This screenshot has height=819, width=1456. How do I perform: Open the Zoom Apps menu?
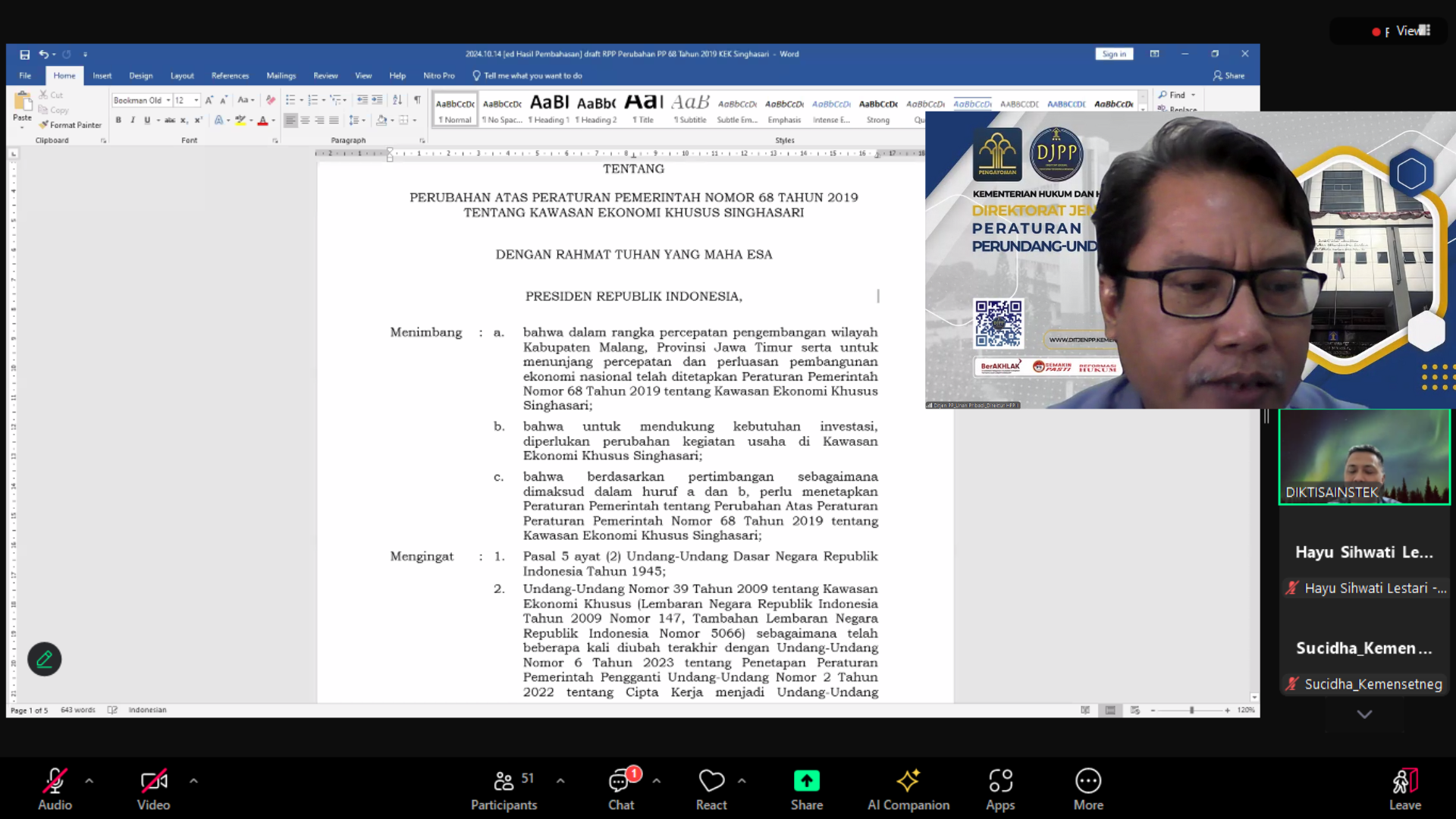(x=1000, y=789)
